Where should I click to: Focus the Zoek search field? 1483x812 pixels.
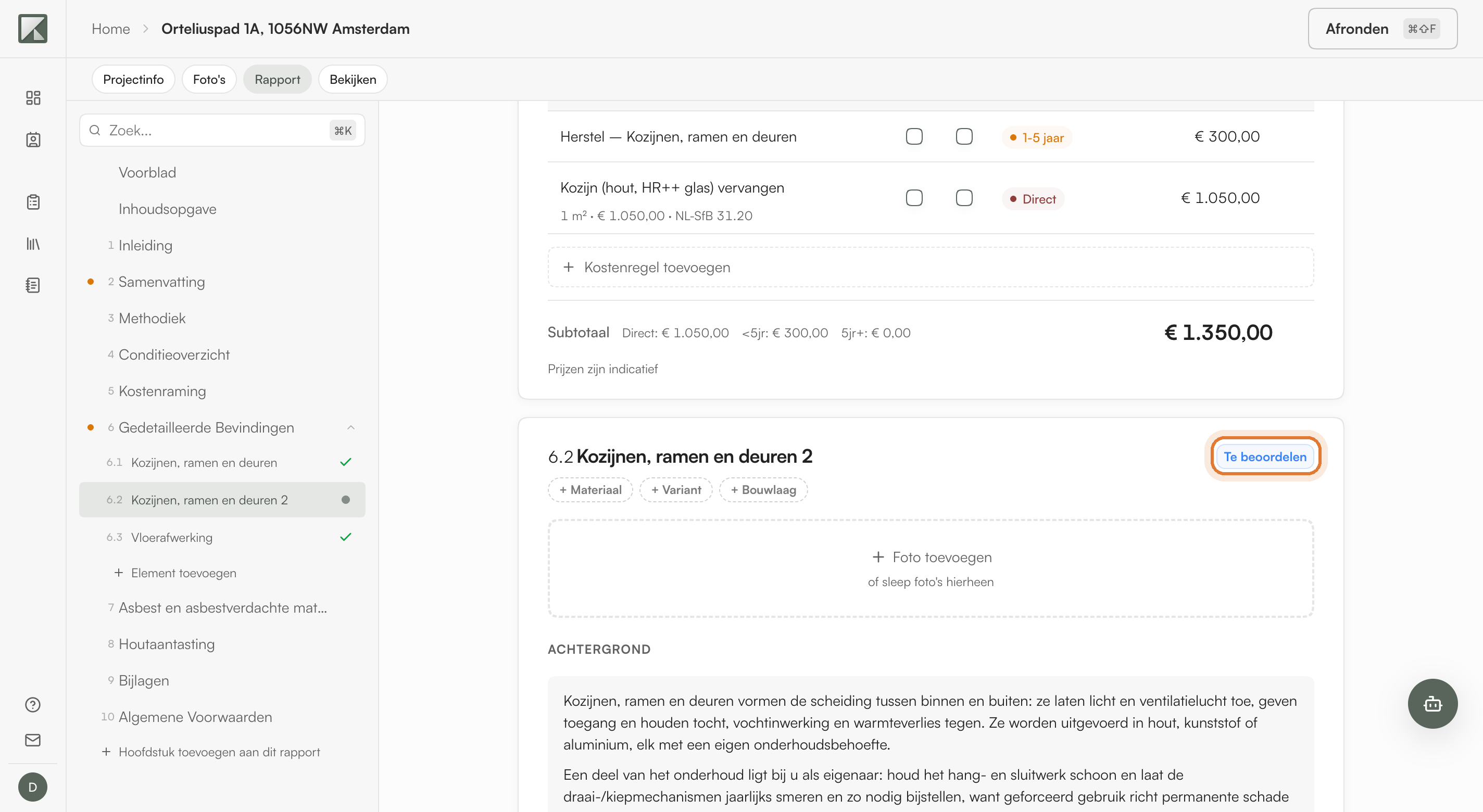[x=222, y=131]
